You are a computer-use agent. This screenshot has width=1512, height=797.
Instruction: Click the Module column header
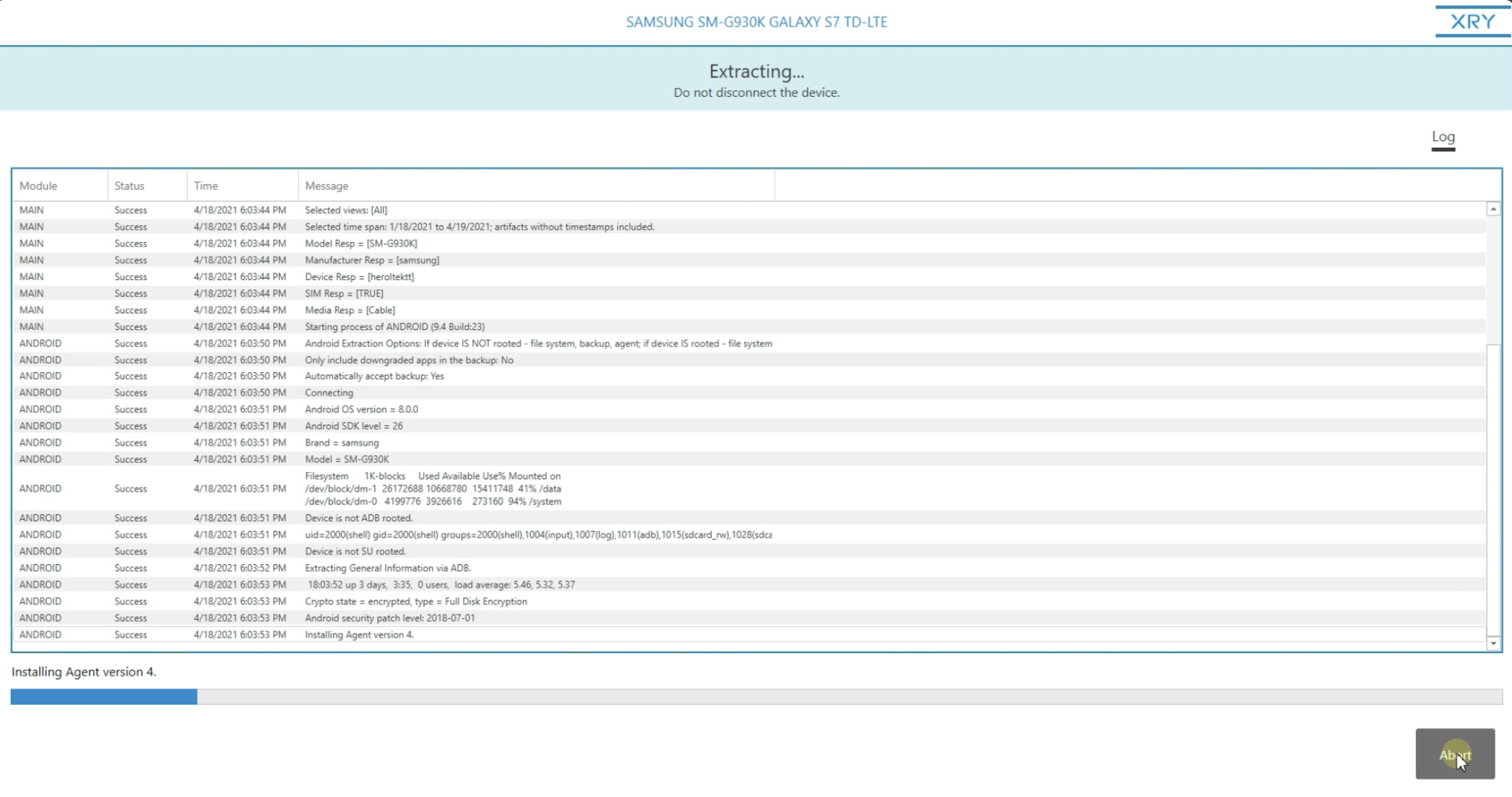pyautogui.click(x=37, y=185)
